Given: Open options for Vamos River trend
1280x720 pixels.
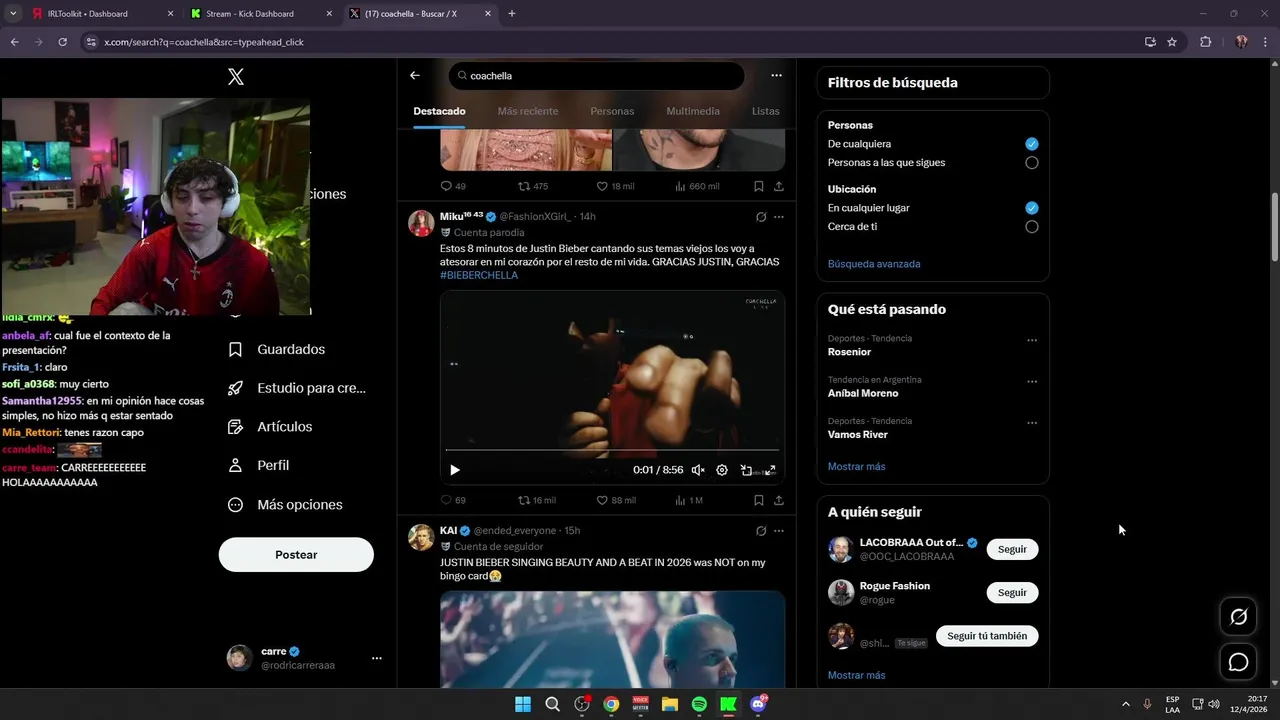Looking at the screenshot, I should pyautogui.click(x=1032, y=423).
